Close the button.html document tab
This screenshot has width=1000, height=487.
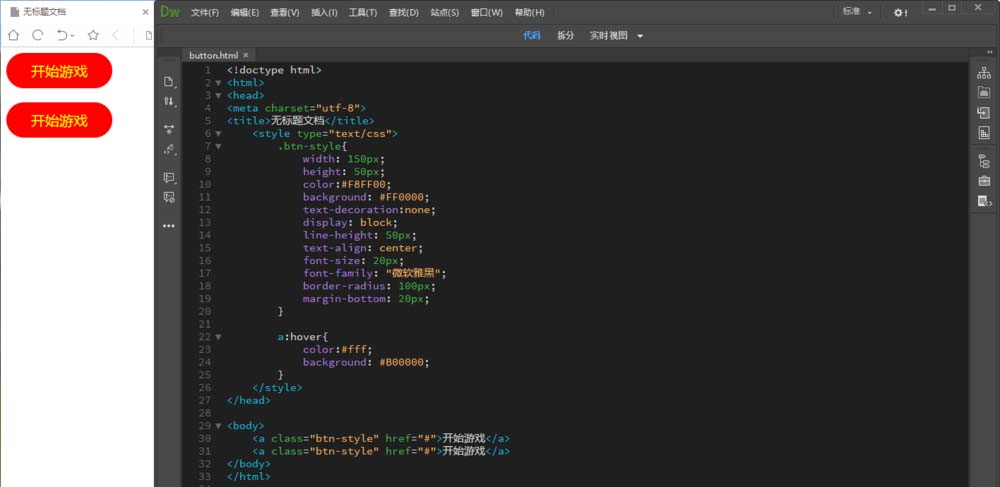[245, 55]
